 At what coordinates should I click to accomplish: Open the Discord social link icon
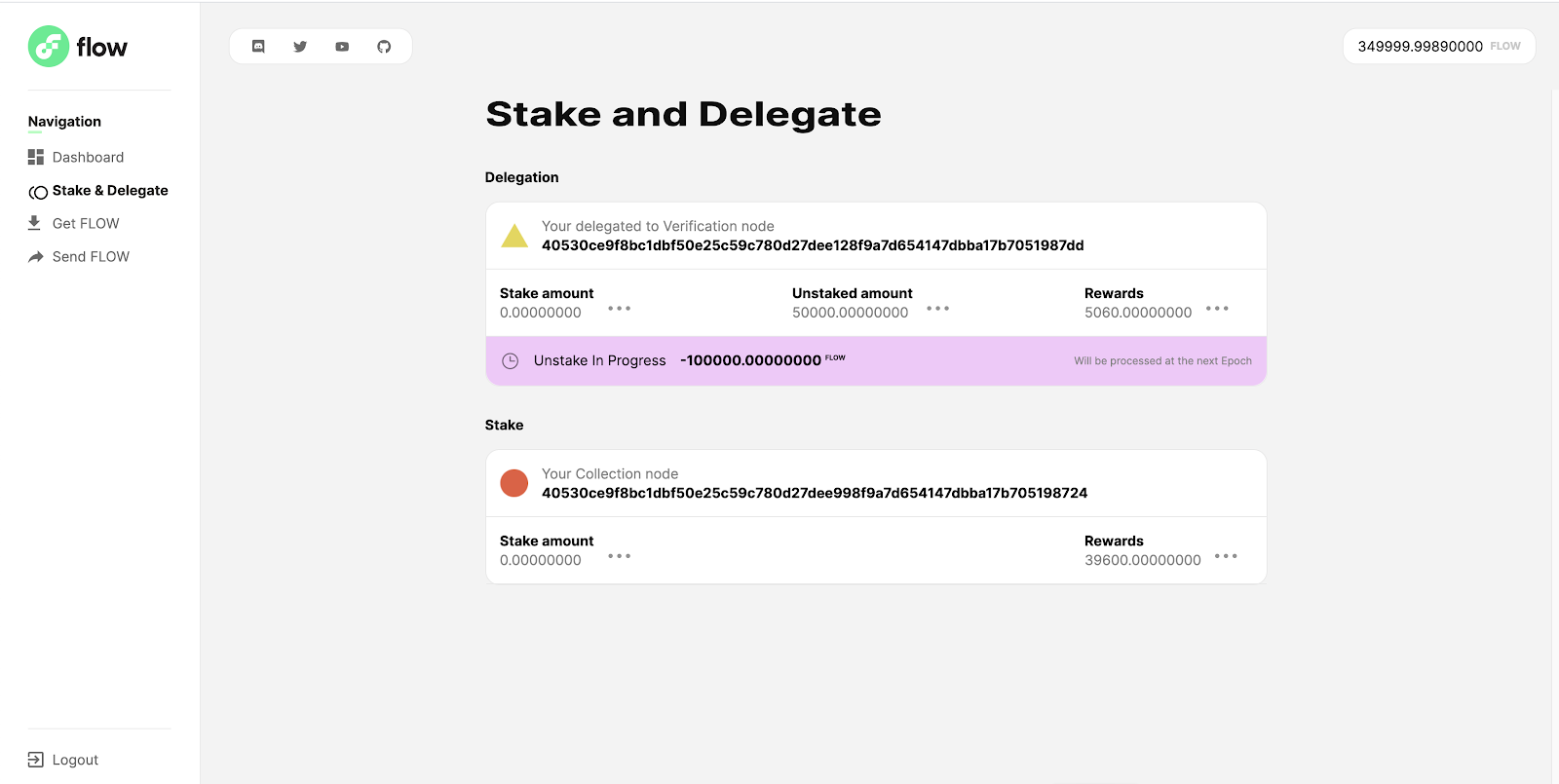[x=258, y=47]
